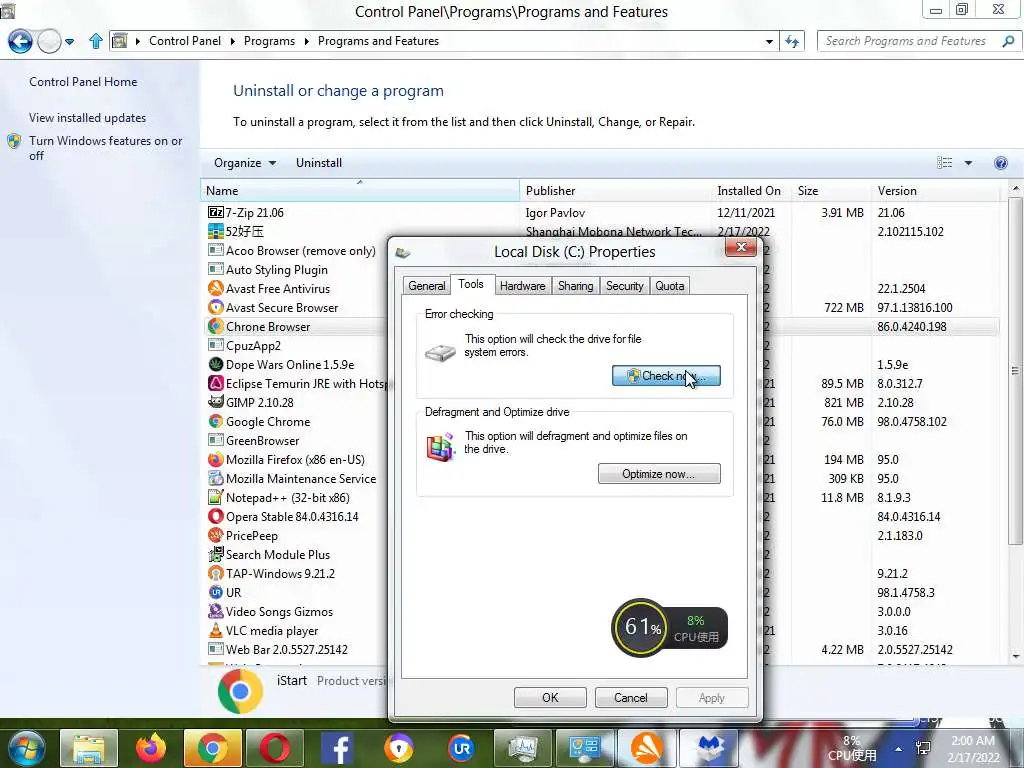Viewport: 1024px width, 768px height.
Task: Click the Notepad++ list icon
Action: click(x=215, y=497)
